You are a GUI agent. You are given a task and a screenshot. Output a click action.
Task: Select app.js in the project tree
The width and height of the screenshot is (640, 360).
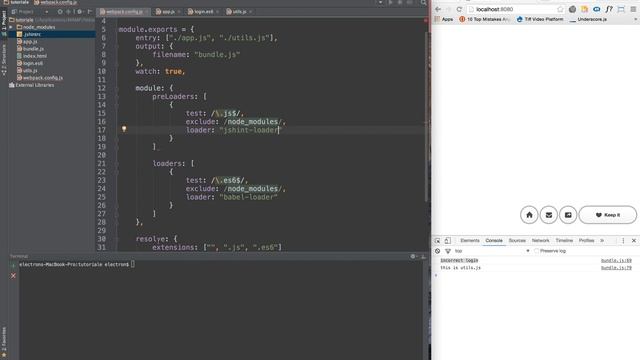pos(27,42)
